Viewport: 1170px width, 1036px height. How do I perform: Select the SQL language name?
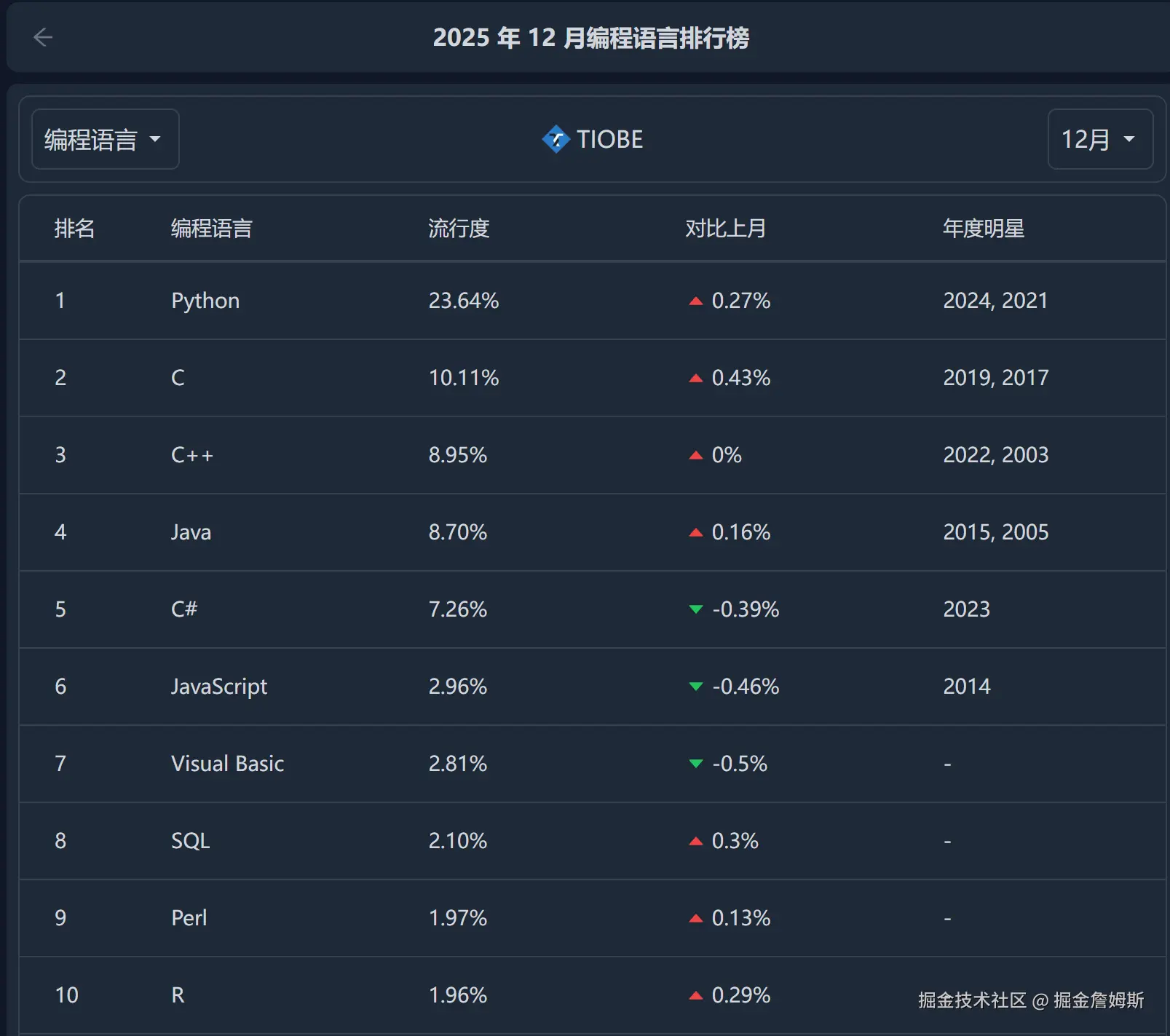tap(190, 841)
